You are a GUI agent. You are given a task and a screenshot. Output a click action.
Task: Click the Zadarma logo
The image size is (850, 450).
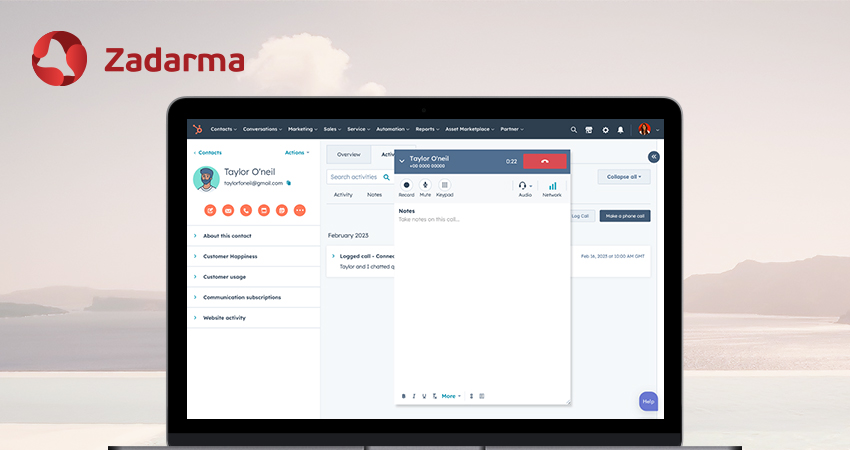click(x=138, y=59)
